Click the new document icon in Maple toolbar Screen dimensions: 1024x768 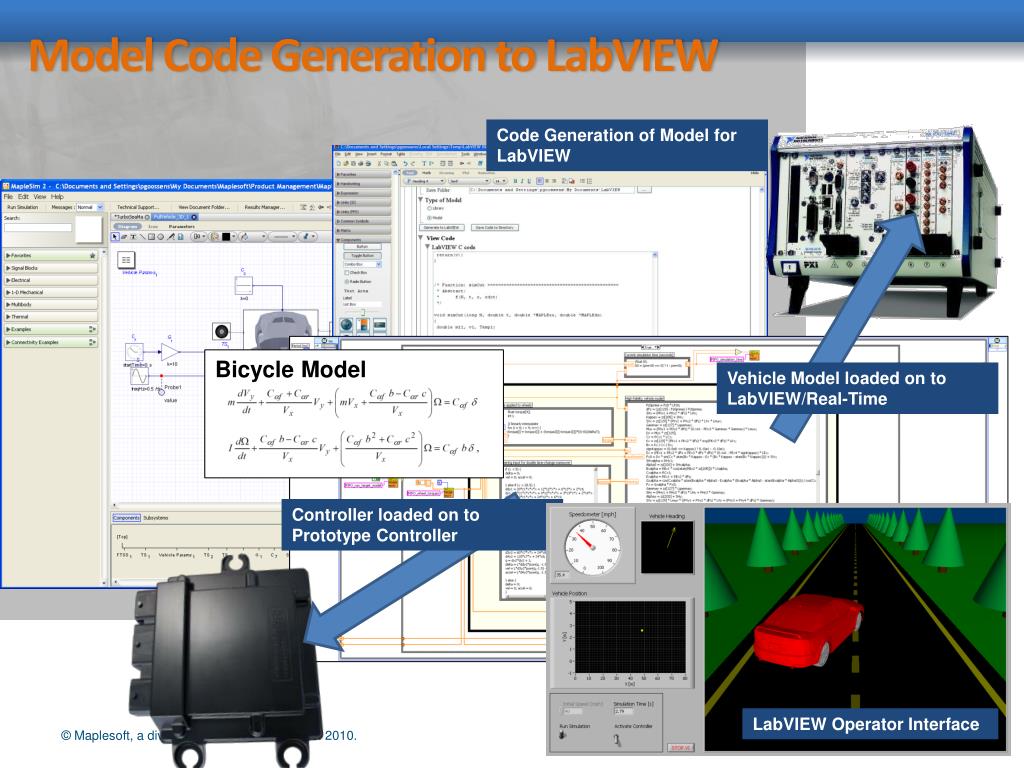point(339,163)
